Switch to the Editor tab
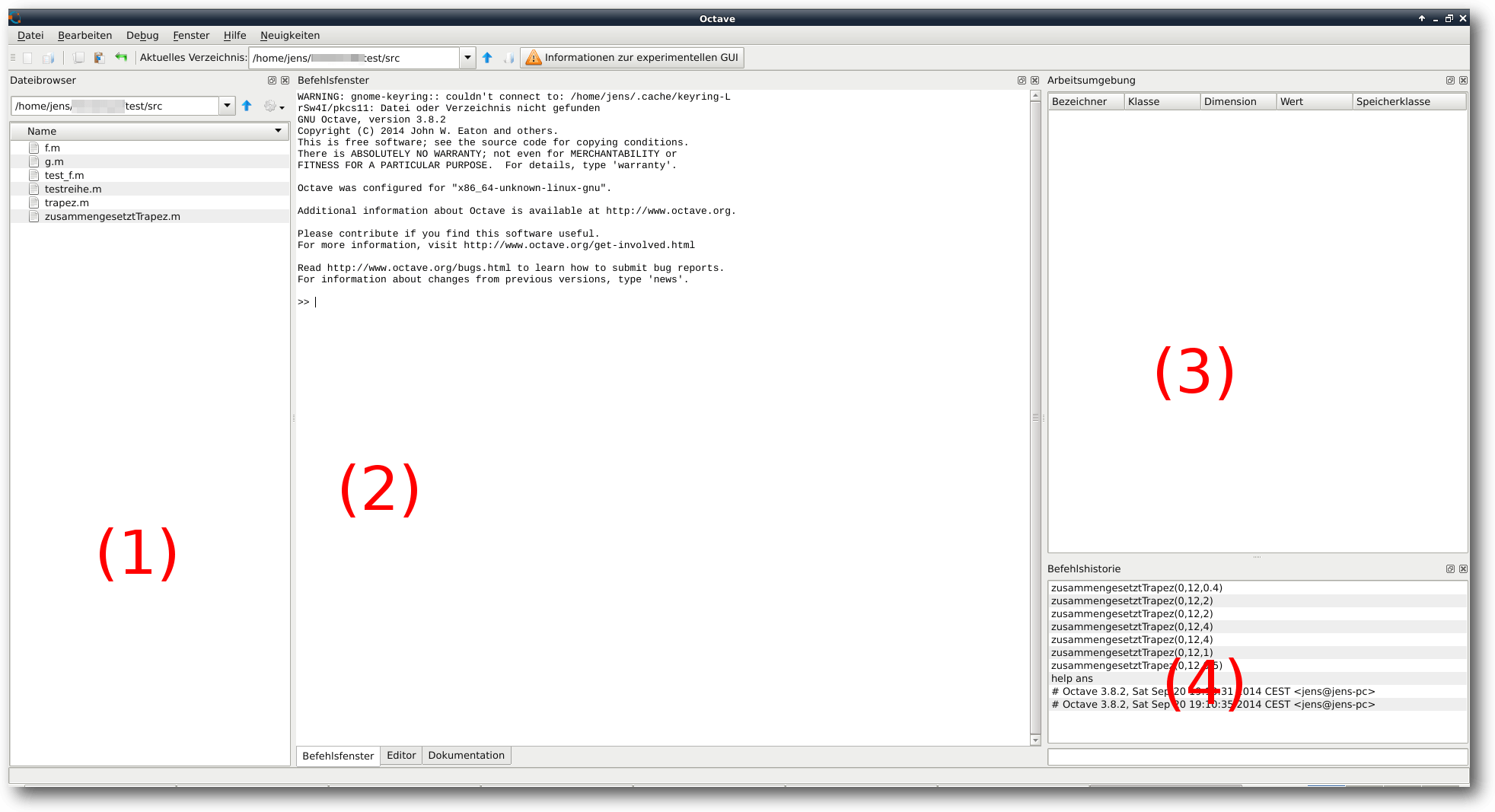The width and height of the screenshot is (1495, 812). 401,756
